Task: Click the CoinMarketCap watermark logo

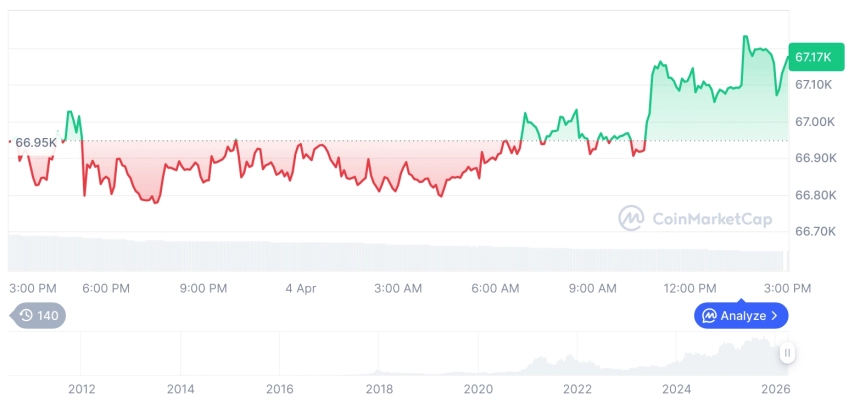Action: point(631,218)
